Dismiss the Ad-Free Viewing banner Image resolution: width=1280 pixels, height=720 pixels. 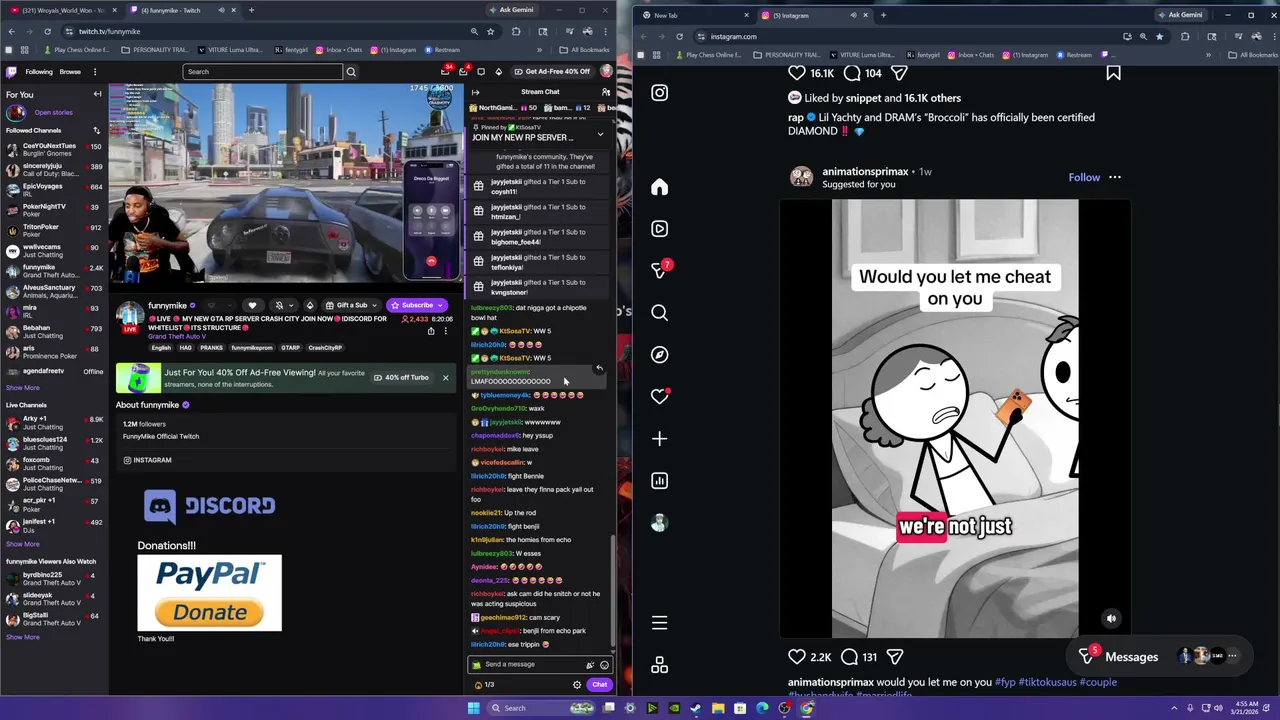tap(446, 378)
